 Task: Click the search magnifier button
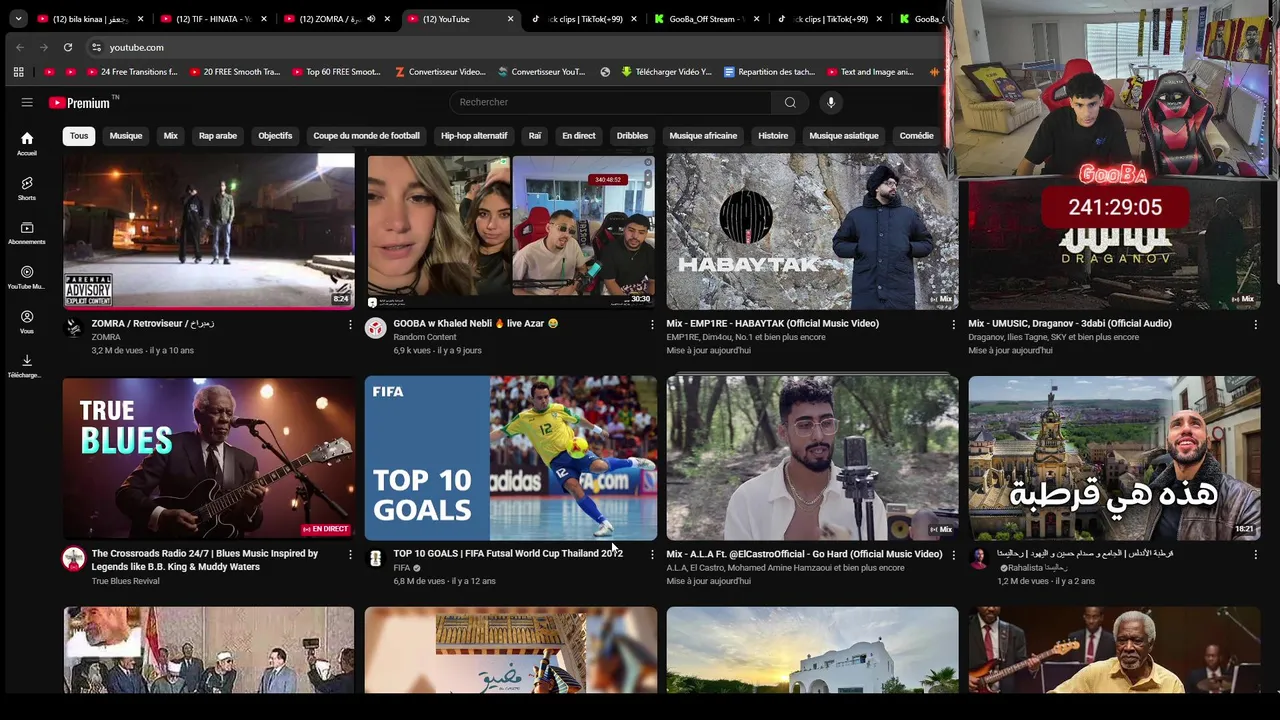click(x=790, y=102)
